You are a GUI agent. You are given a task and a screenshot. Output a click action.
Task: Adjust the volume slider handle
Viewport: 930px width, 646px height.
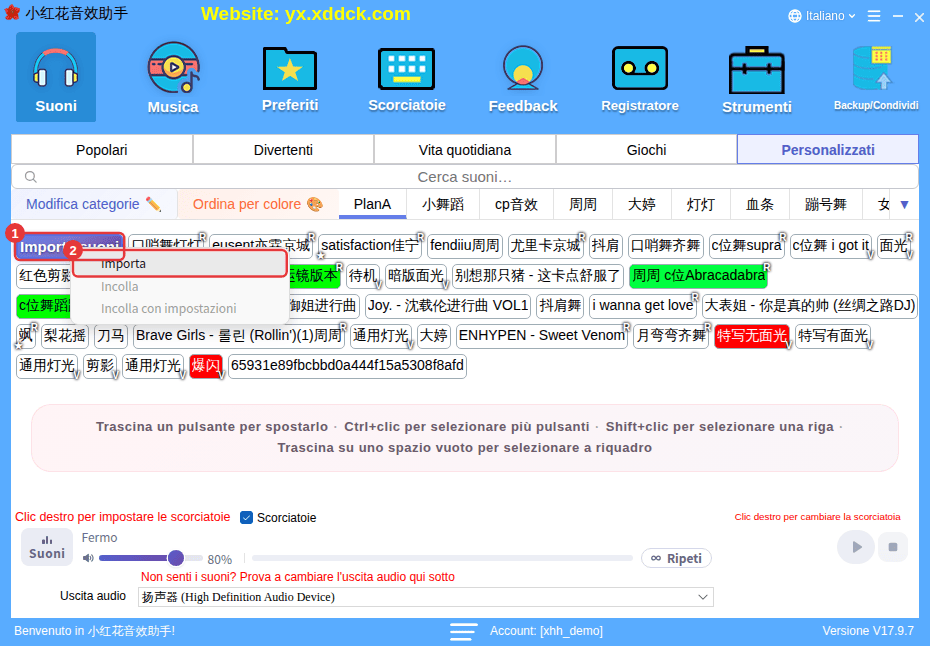pos(176,558)
